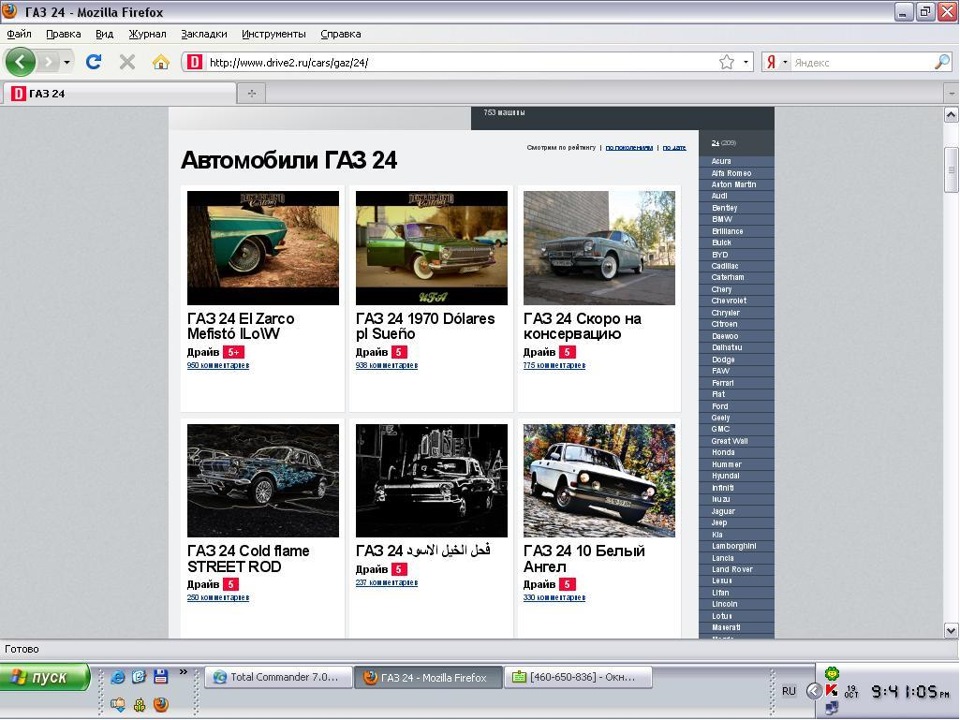
Task: Click the floppy disk quick launch icon
Action: (160, 677)
